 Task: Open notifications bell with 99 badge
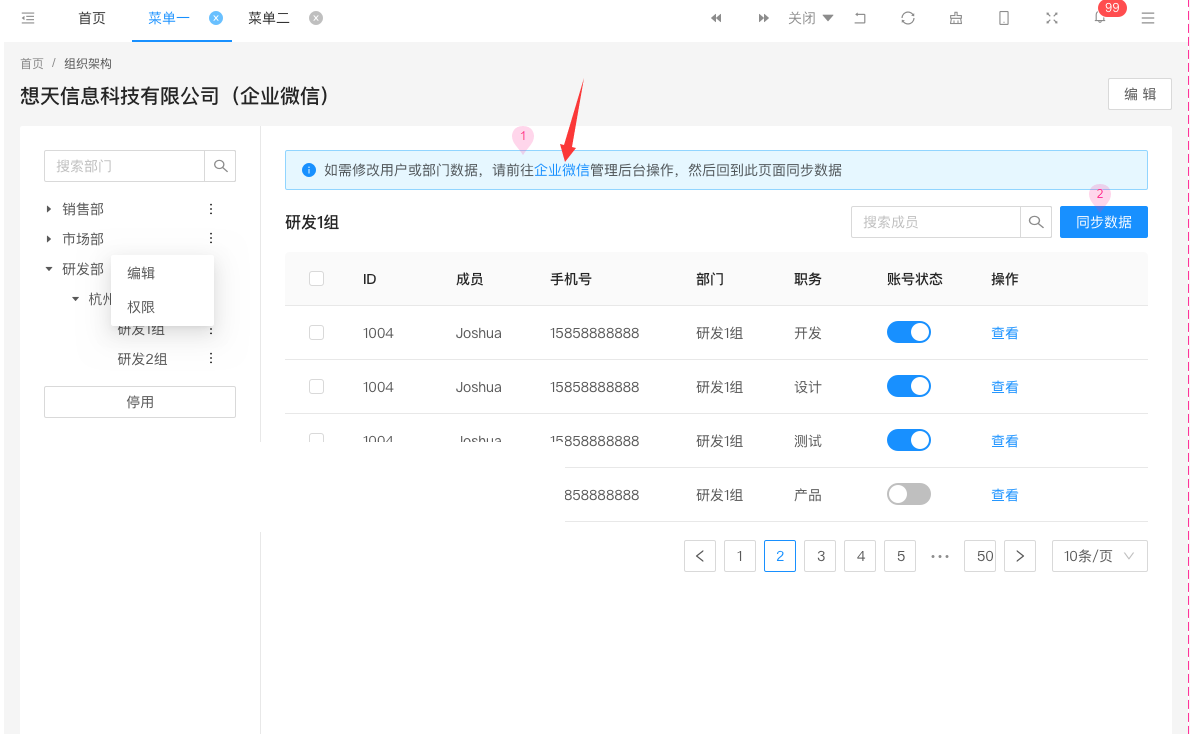click(1100, 17)
